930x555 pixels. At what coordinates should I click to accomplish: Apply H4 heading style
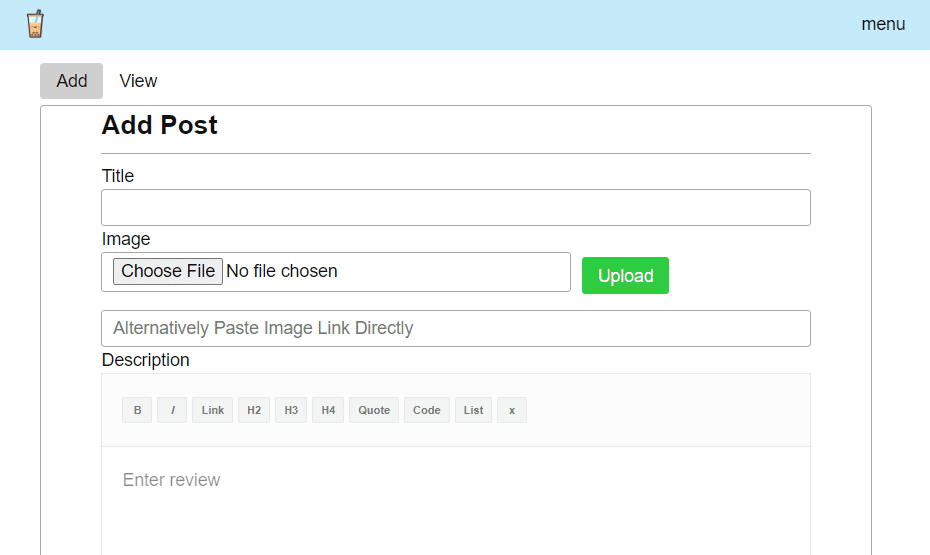coord(328,410)
